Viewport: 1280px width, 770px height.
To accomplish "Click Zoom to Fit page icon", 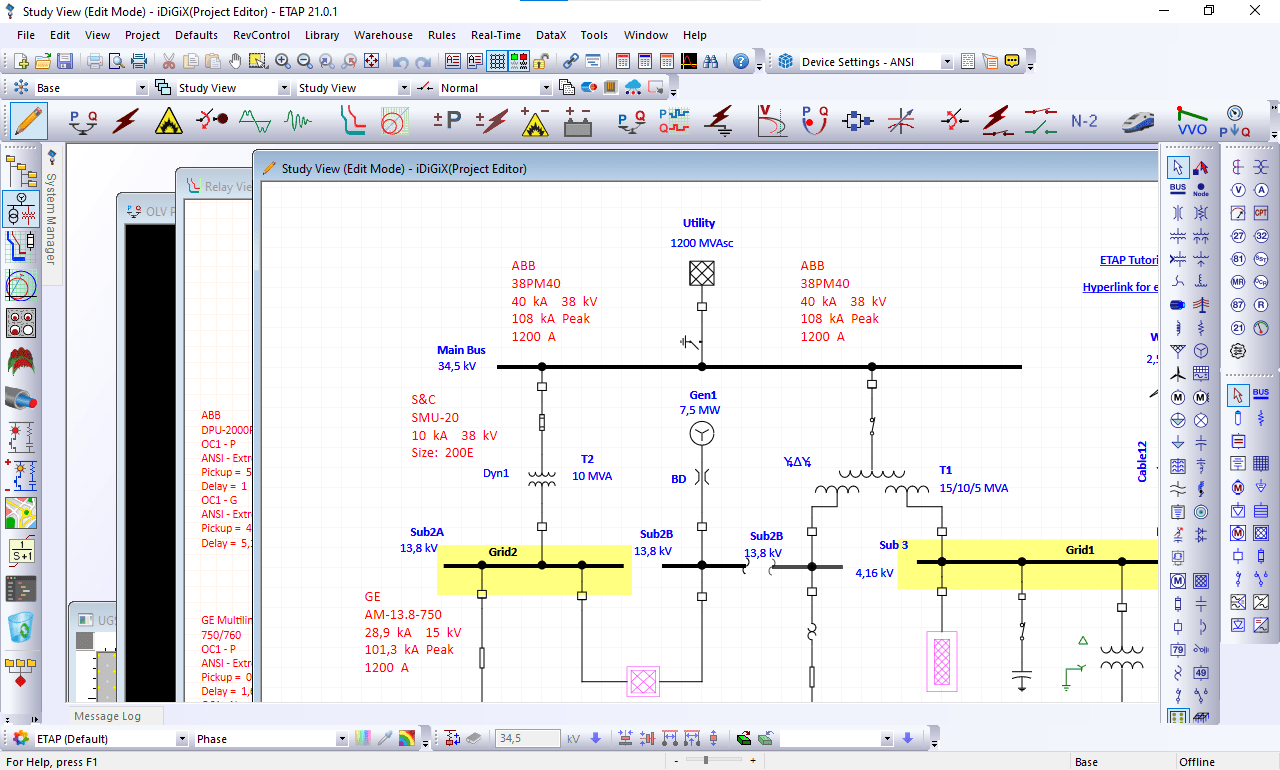I will coord(371,62).
